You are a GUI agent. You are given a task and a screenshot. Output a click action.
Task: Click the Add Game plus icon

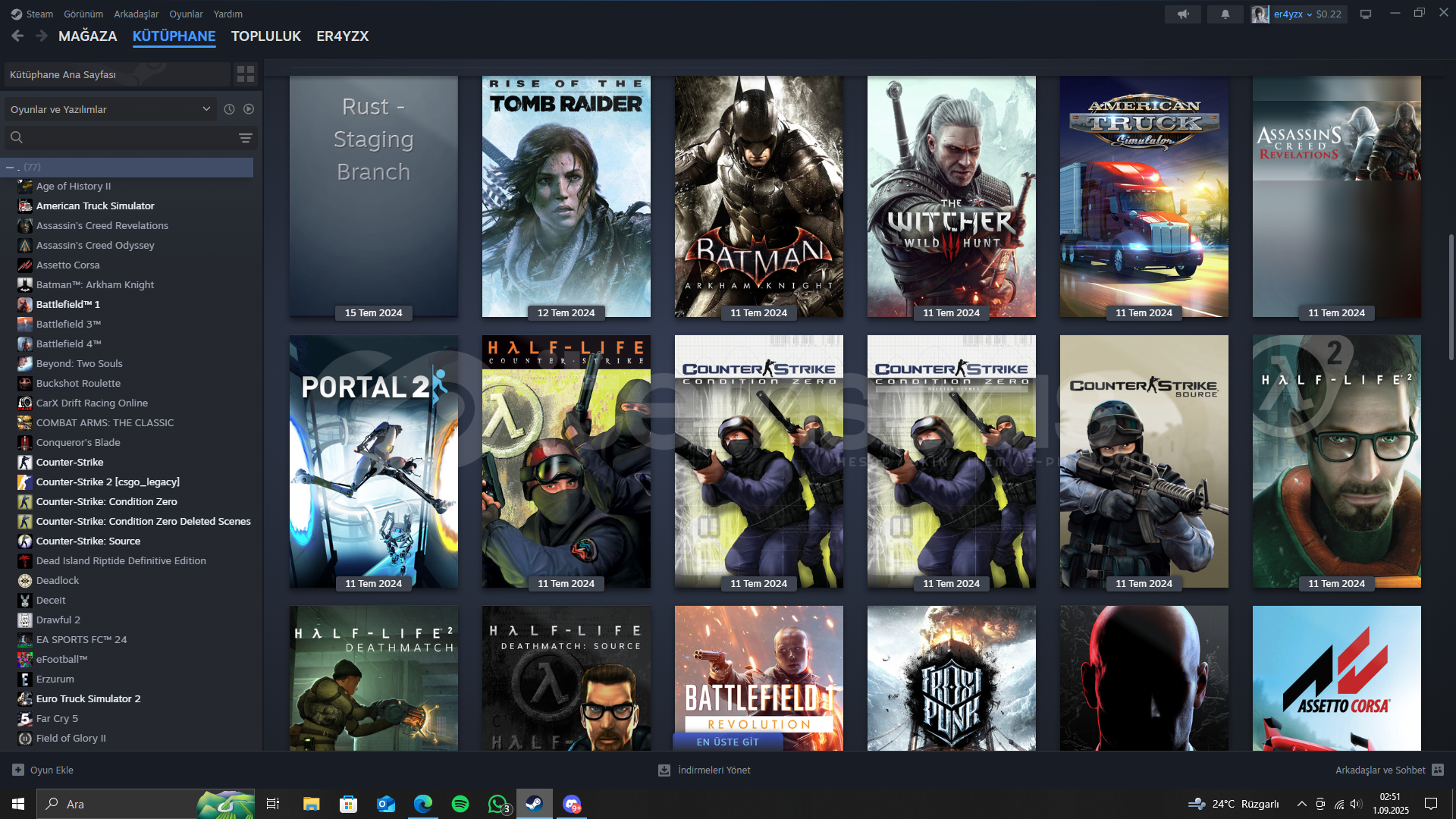(x=18, y=770)
